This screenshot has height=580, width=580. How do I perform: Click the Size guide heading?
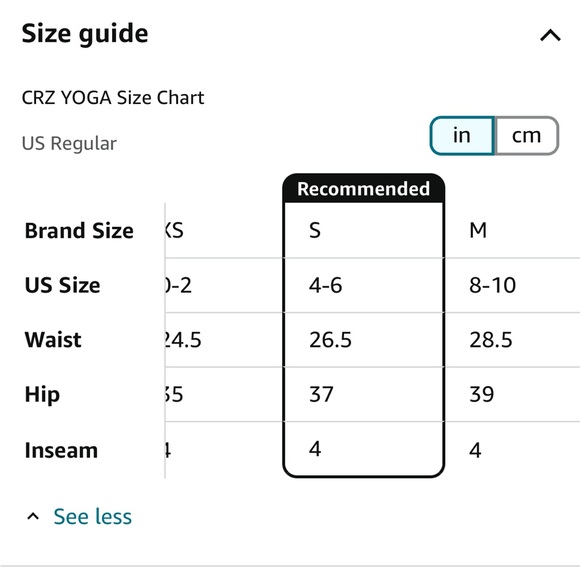click(x=85, y=34)
